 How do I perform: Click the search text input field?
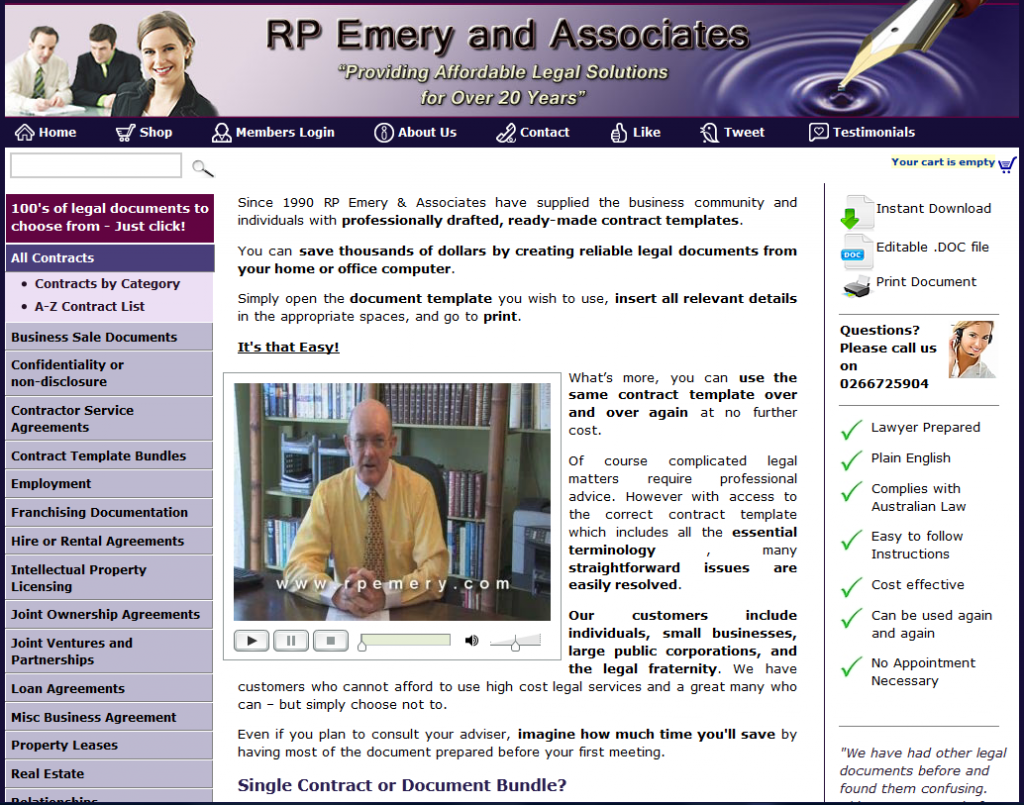point(96,166)
